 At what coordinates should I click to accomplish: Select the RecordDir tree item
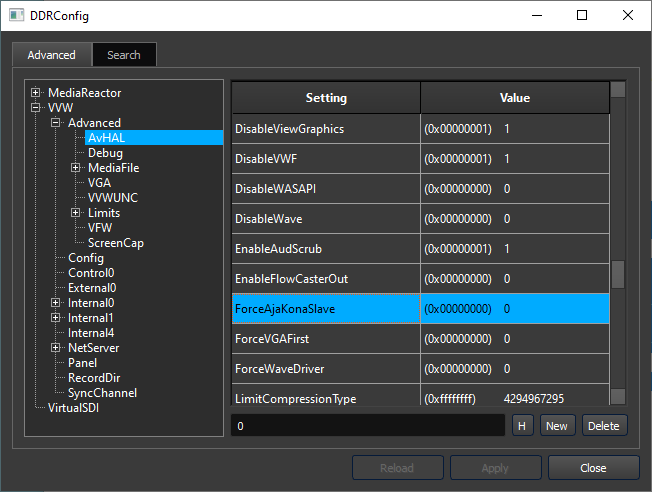click(x=94, y=378)
